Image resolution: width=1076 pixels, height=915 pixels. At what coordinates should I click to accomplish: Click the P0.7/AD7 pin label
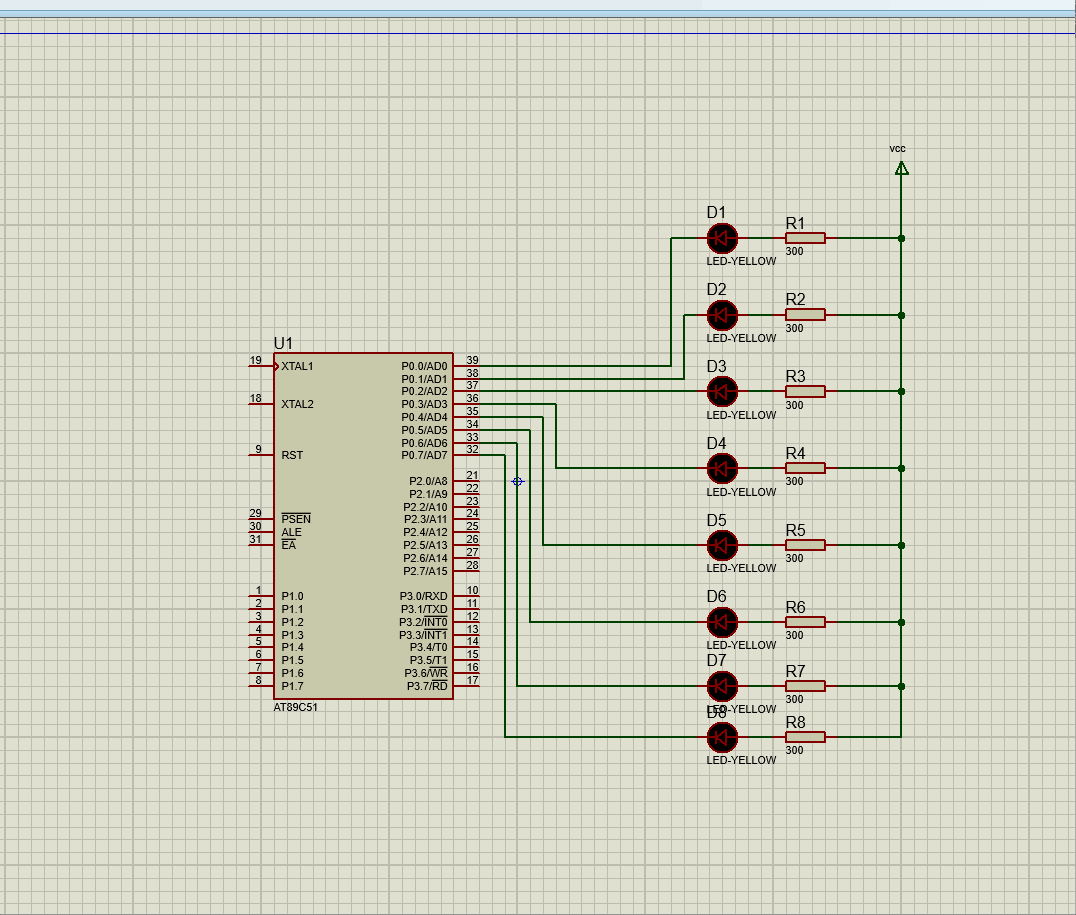pos(424,455)
